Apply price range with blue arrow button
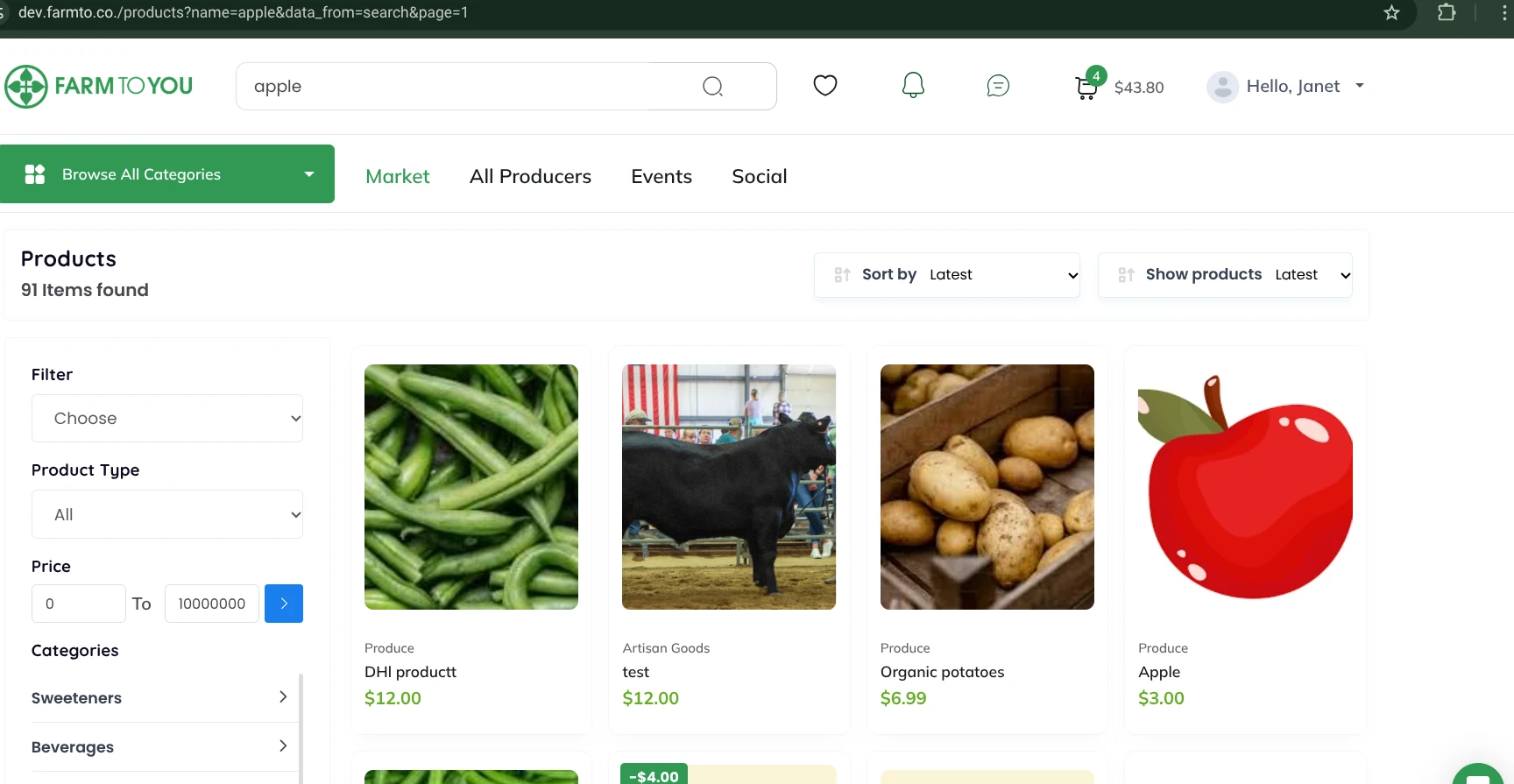The image size is (1514, 784). [x=283, y=604]
